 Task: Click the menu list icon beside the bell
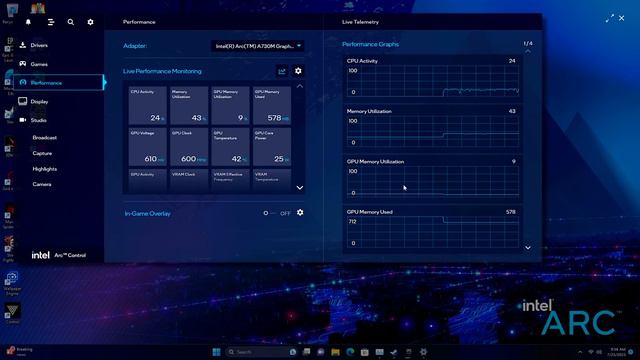[x=51, y=22]
